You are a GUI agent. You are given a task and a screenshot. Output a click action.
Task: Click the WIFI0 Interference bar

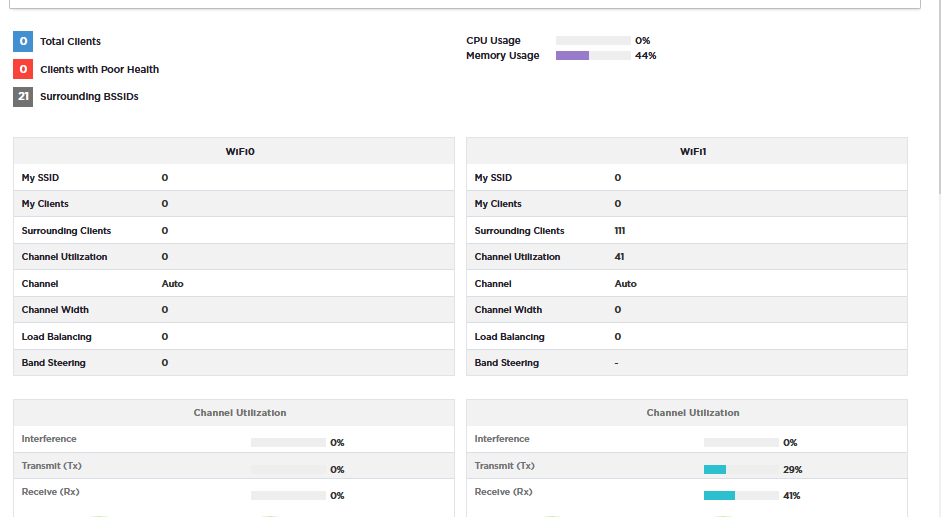(x=288, y=443)
